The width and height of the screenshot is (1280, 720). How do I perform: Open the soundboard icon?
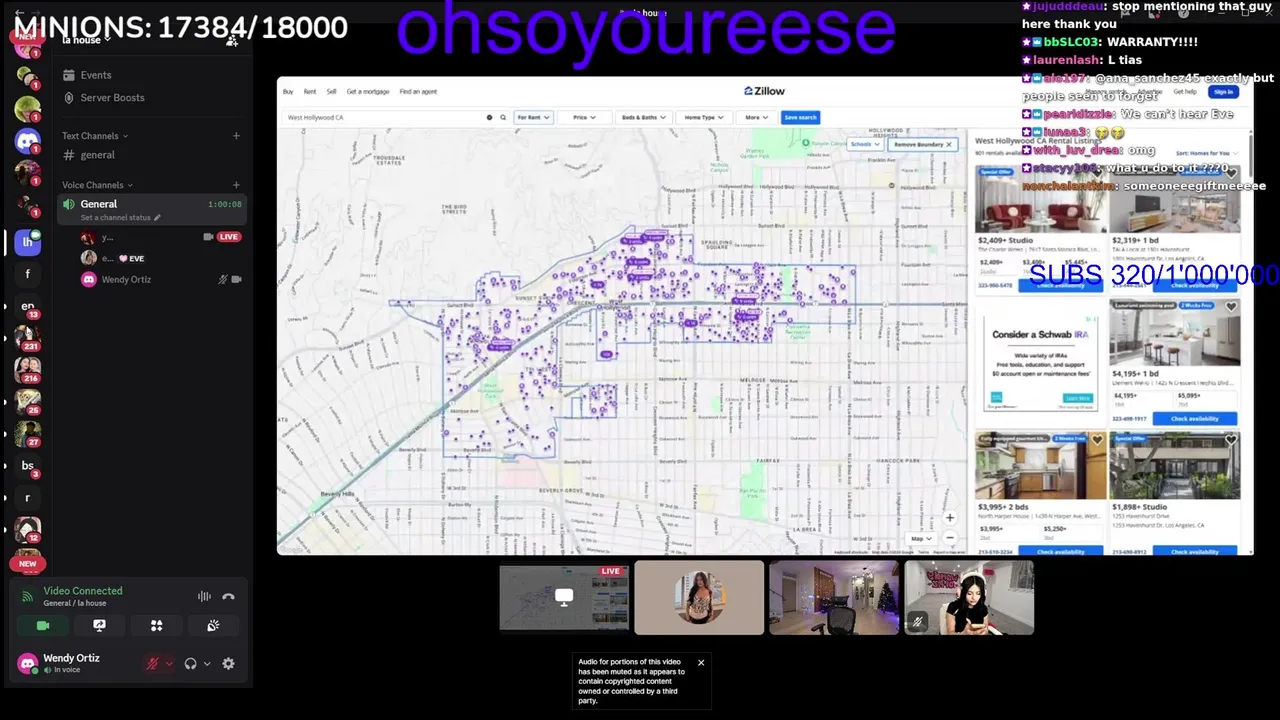[x=213, y=625]
